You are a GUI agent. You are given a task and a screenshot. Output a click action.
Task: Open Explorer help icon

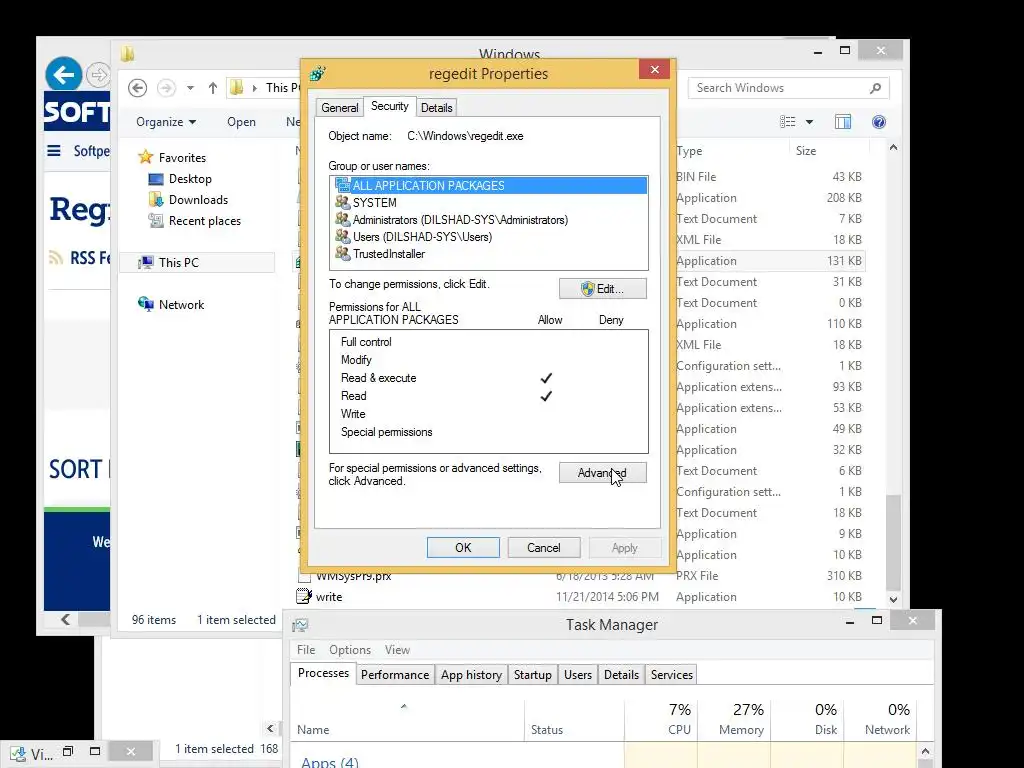878,122
